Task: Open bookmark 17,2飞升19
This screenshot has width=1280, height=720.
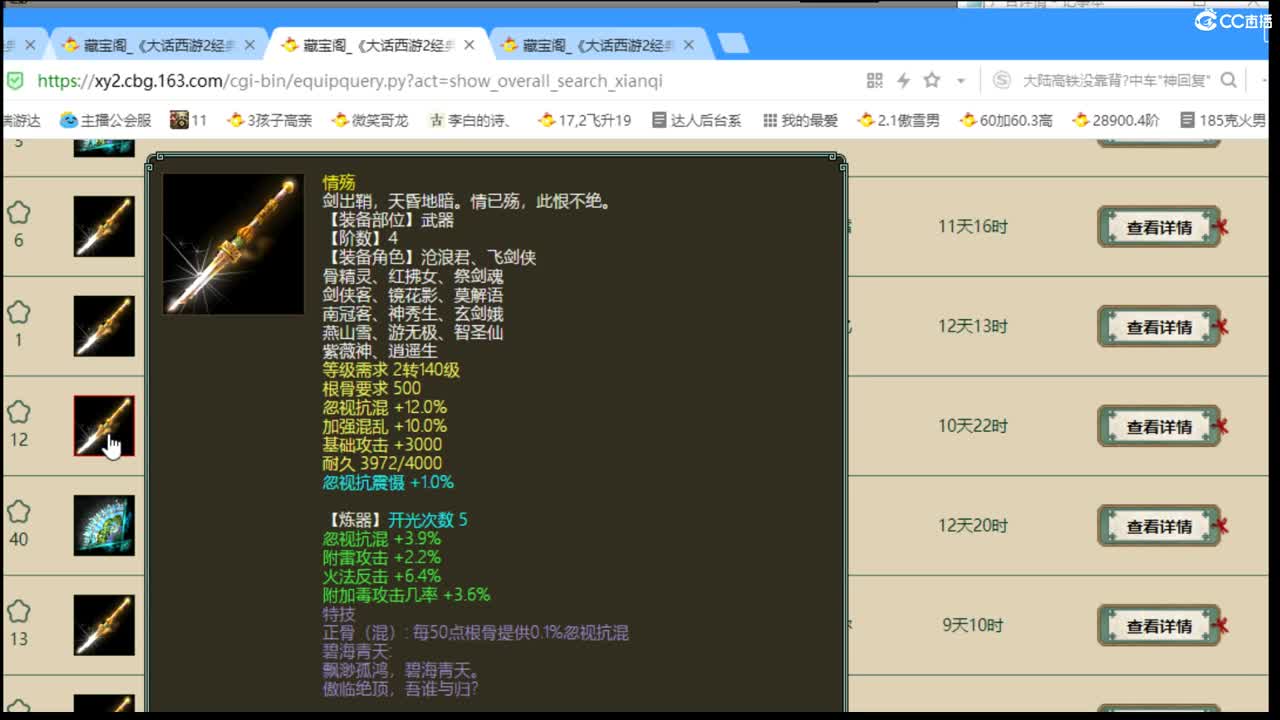Action: click(x=585, y=120)
